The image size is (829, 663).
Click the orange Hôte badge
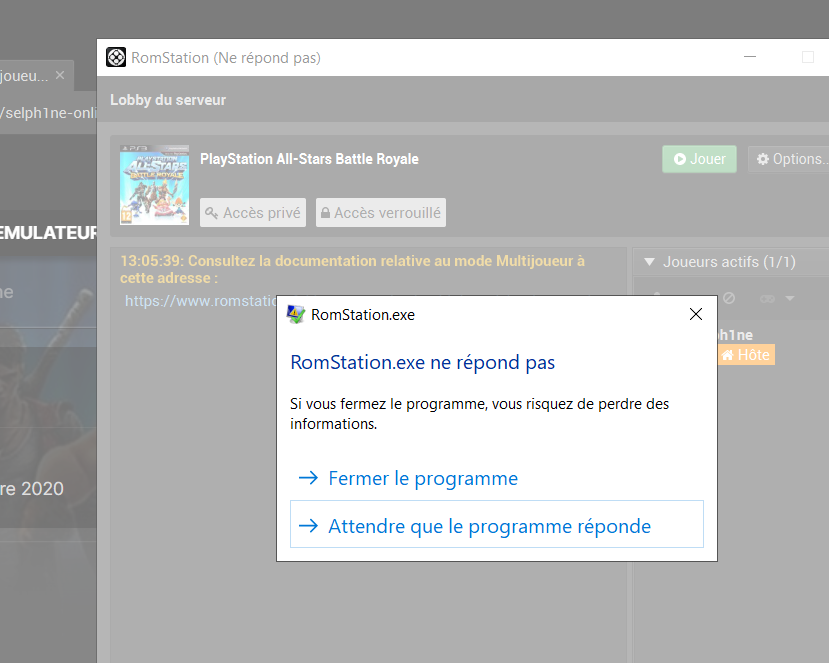click(746, 355)
